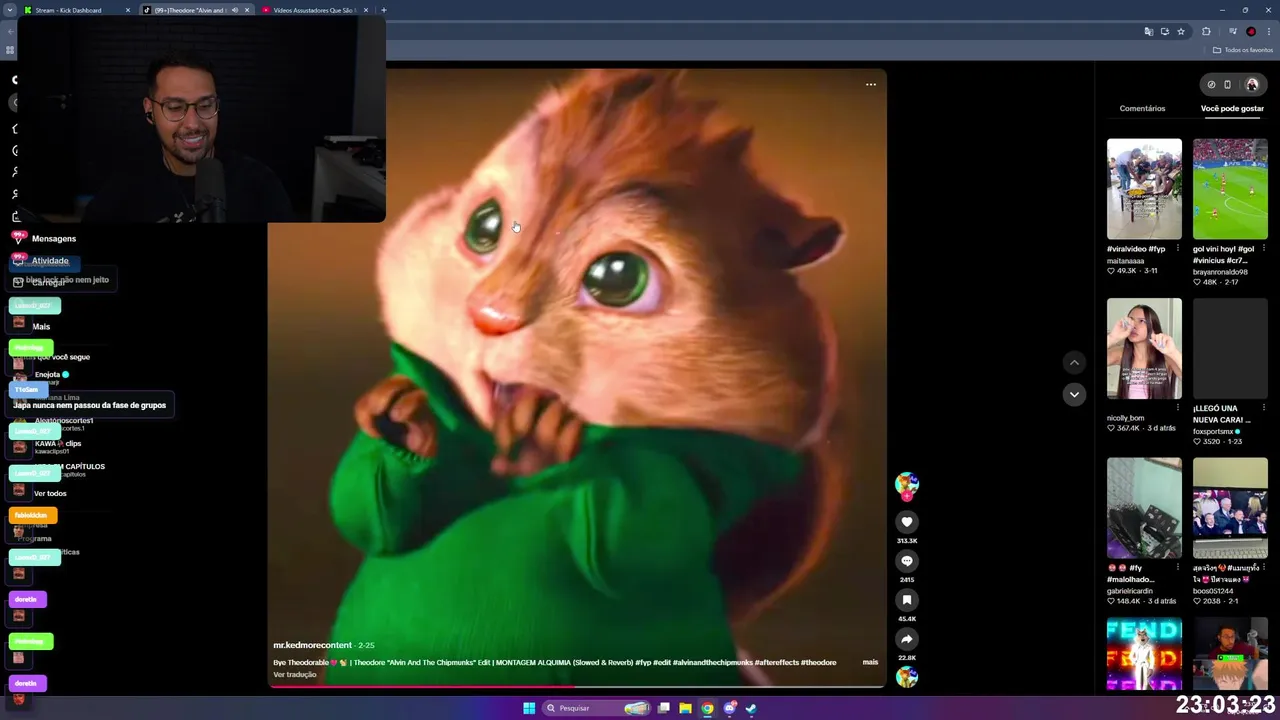
Task: Click the phone app icon in top pill
Action: point(1228,84)
